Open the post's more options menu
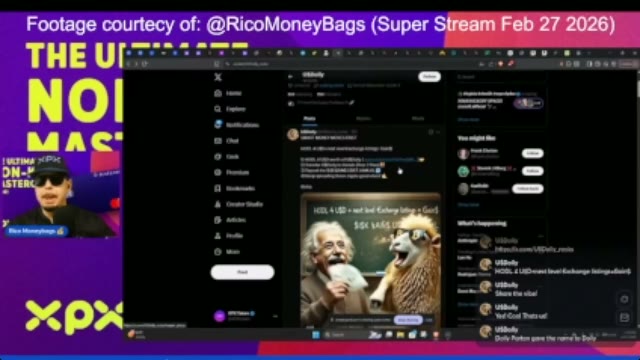640x360 pixels. [438, 132]
